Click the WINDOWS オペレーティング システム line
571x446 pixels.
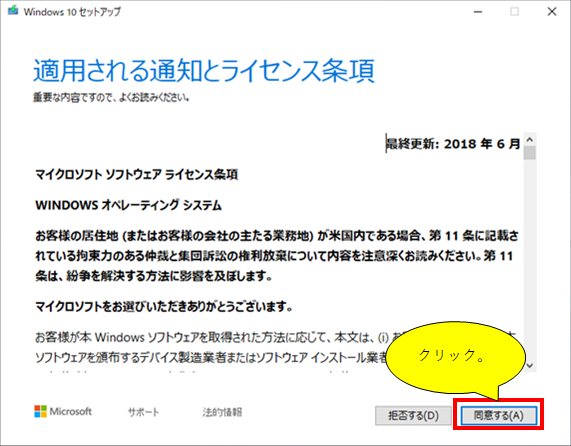[x=129, y=205]
